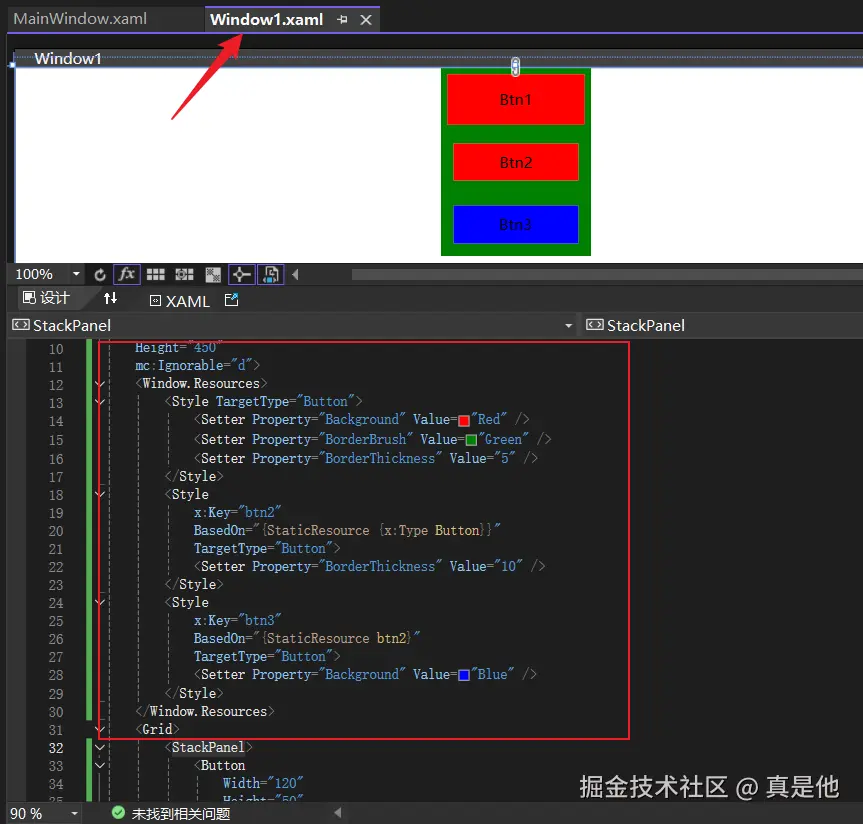Refresh the designer view
The image size is (863, 824).
pyautogui.click(x=99, y=273)
